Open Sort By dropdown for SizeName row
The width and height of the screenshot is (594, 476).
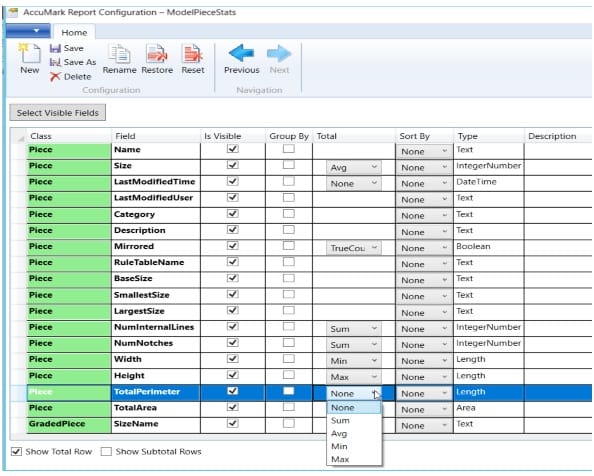(424, 426)
